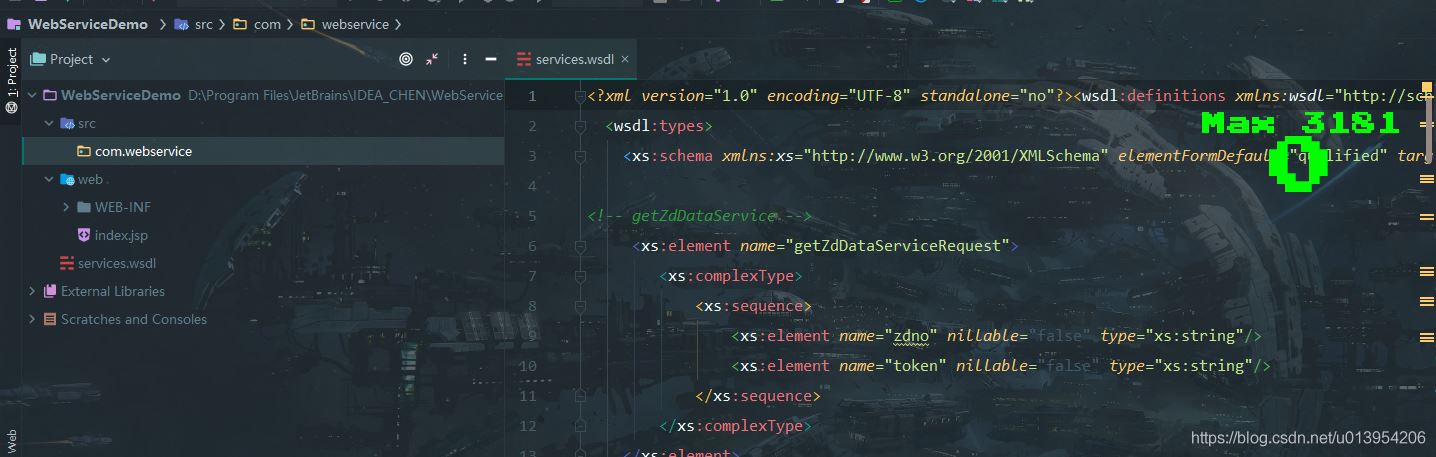Image resolution: width=1436 pixels, height=457 pixels.
Task: Collapse the WebServiceDemo root node
Action: pyautogui.click(x=32, y=95)
